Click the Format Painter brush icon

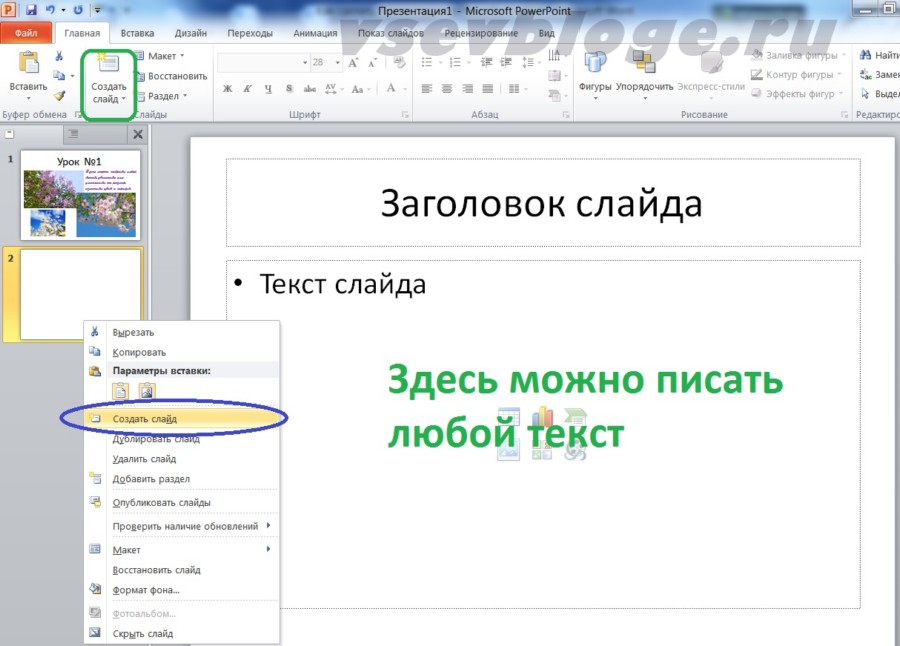pos(59,95)
